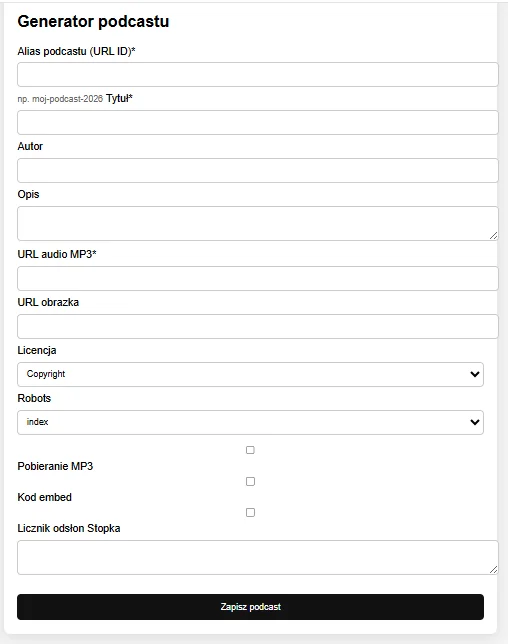Check the Licznik odsłon checkbox
The height and width of the screenshot is (644, 508).
(x=250, y=513)
